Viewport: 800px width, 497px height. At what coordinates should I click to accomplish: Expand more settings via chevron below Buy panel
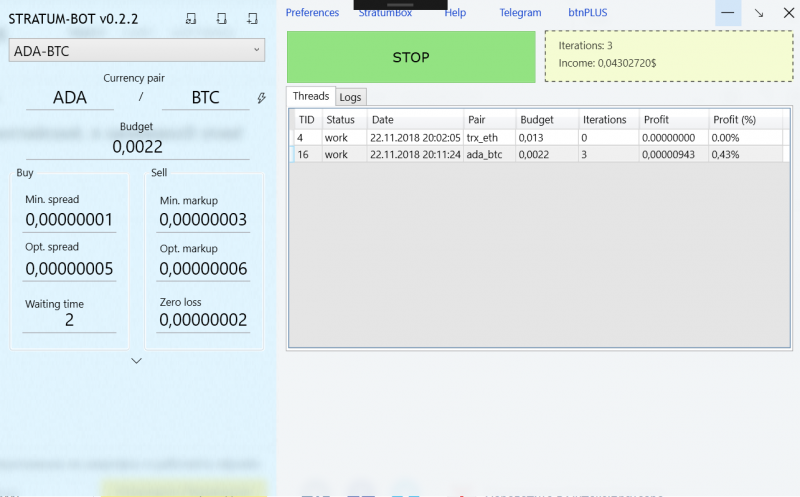pyautogui.click(x=136, y=361)
